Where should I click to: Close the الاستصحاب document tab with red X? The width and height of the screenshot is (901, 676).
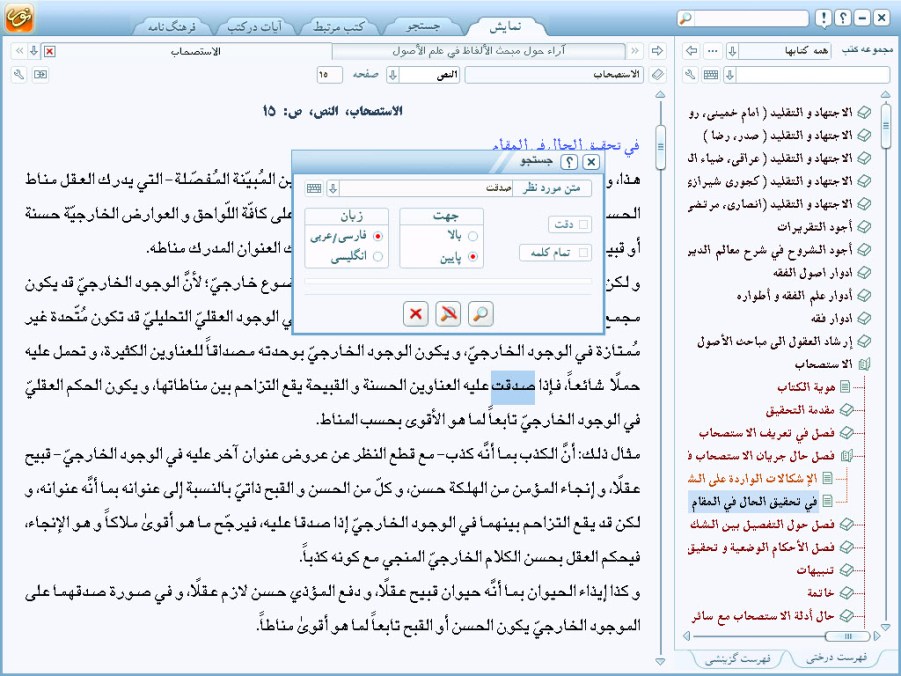50,52
